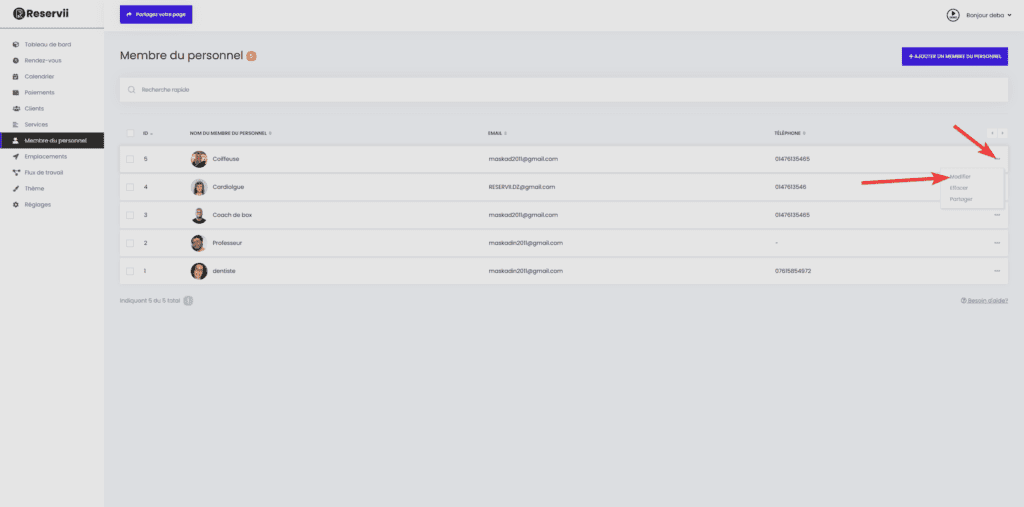Screen dimensions: 1024x507
Task: Select Effacer from the row menu
Action: (959, 188)
